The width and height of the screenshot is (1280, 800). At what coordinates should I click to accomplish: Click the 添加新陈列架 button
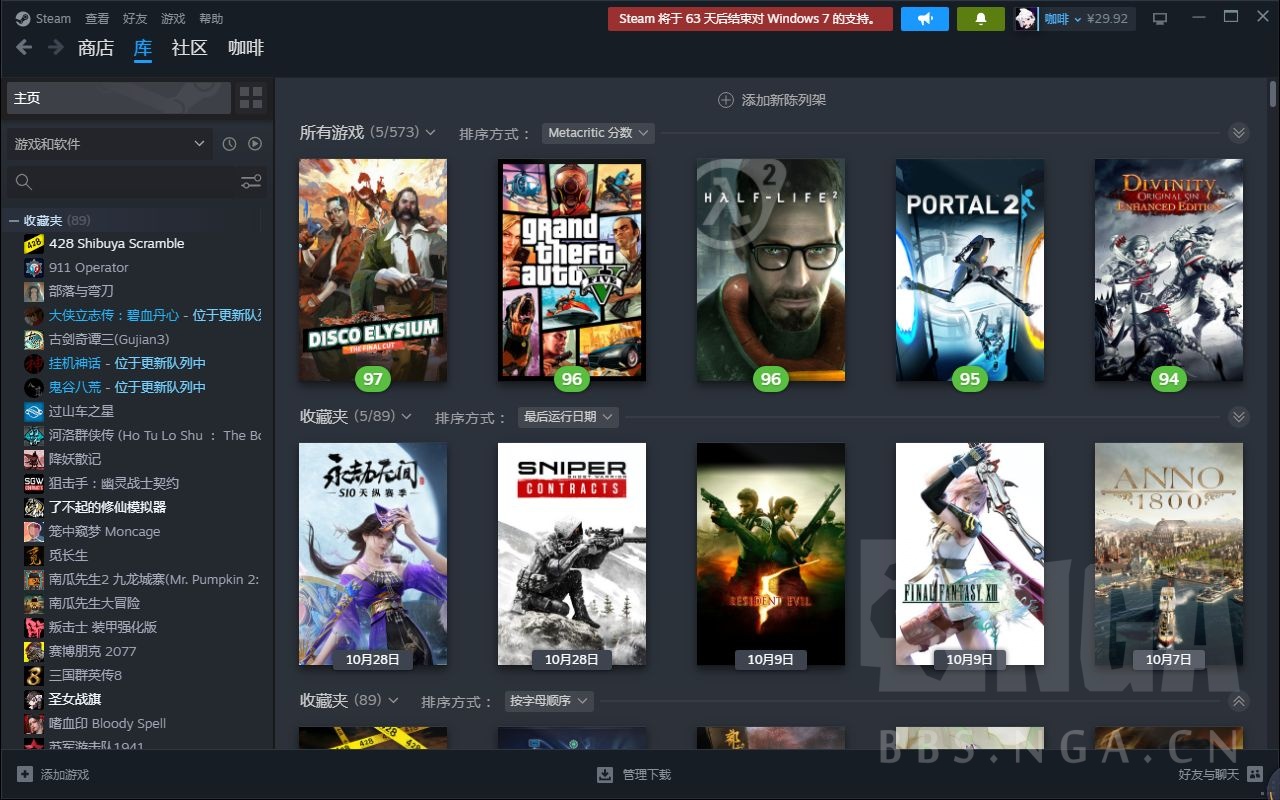pos(771,100)
